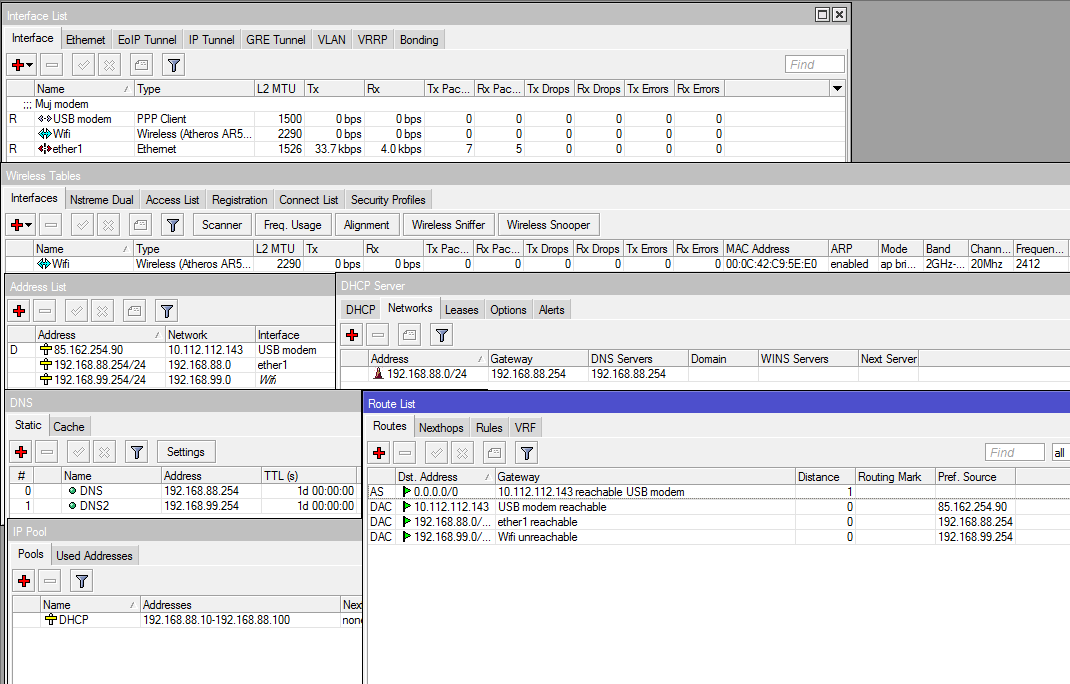Focus the Find field in Route List
The width and height of the screenshot is (1070, 684).
1015,452
